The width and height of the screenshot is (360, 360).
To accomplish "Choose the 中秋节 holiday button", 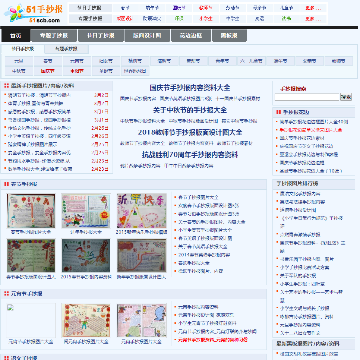I will (x=19, y=71).
